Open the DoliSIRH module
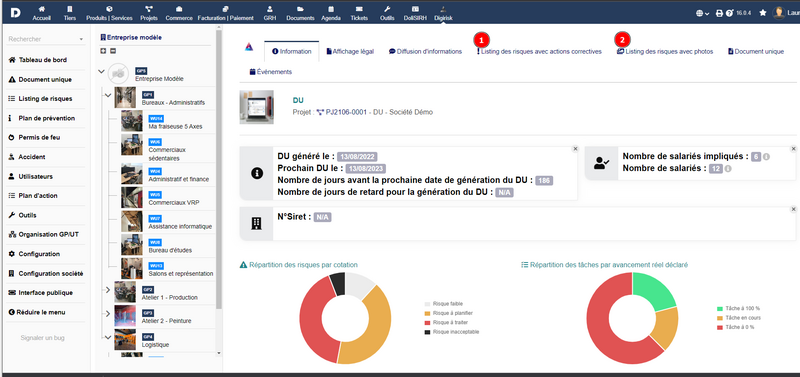Viewport: 800px width, 377px height. [415, 13]
